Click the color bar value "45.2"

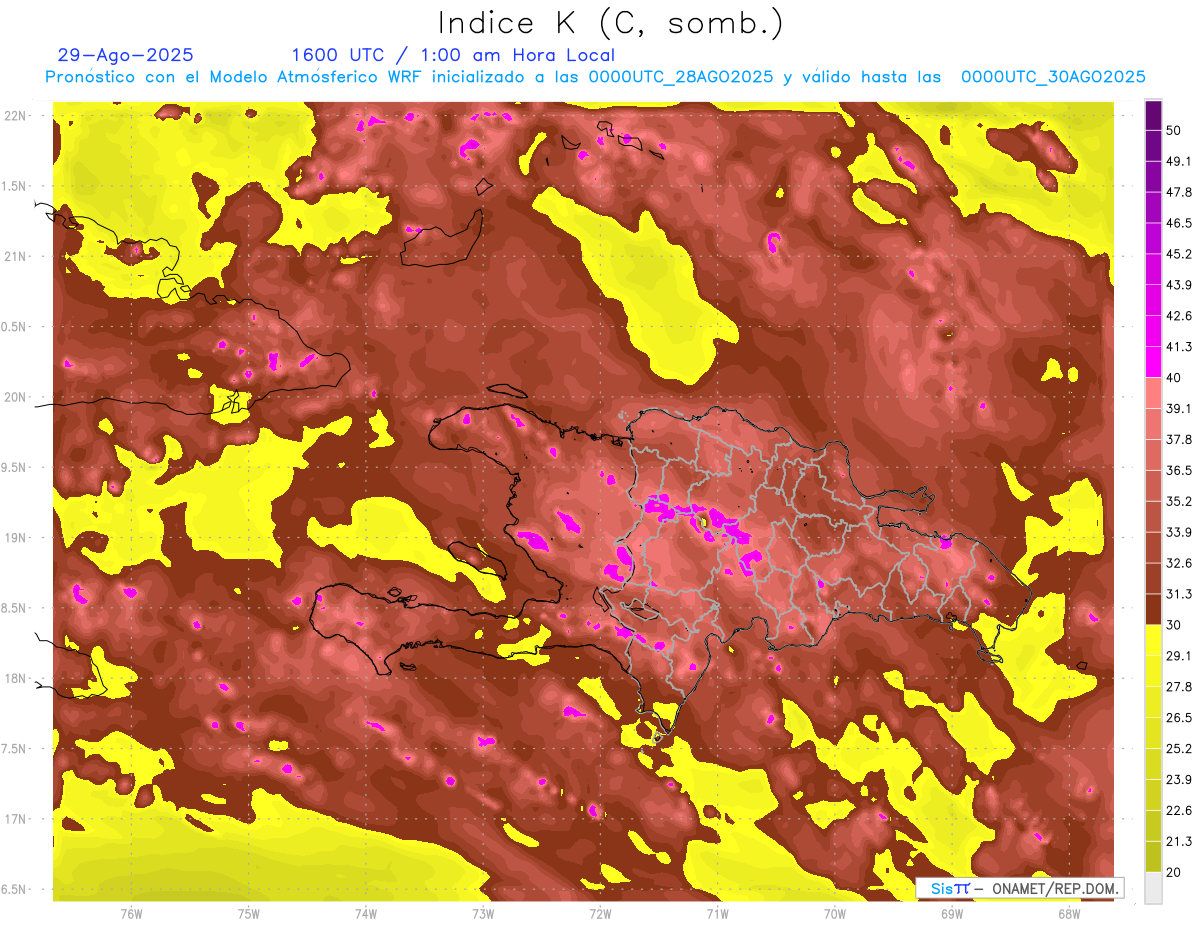tap(1178, 254)
